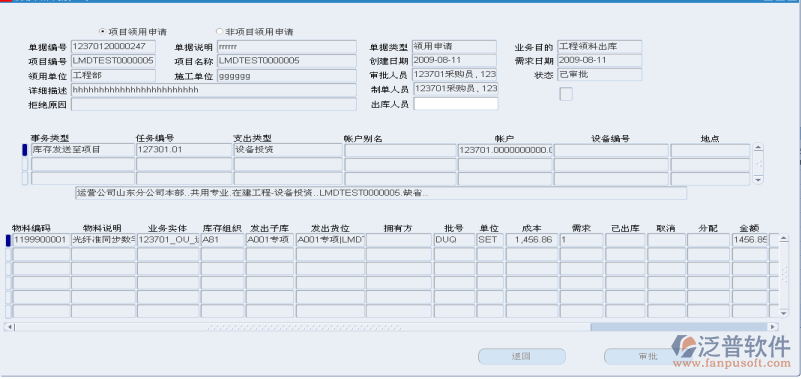Click the 单据编号 field showing 12370120000247
The height and width of the screenshot is (379, 801).
coord(113,46)
